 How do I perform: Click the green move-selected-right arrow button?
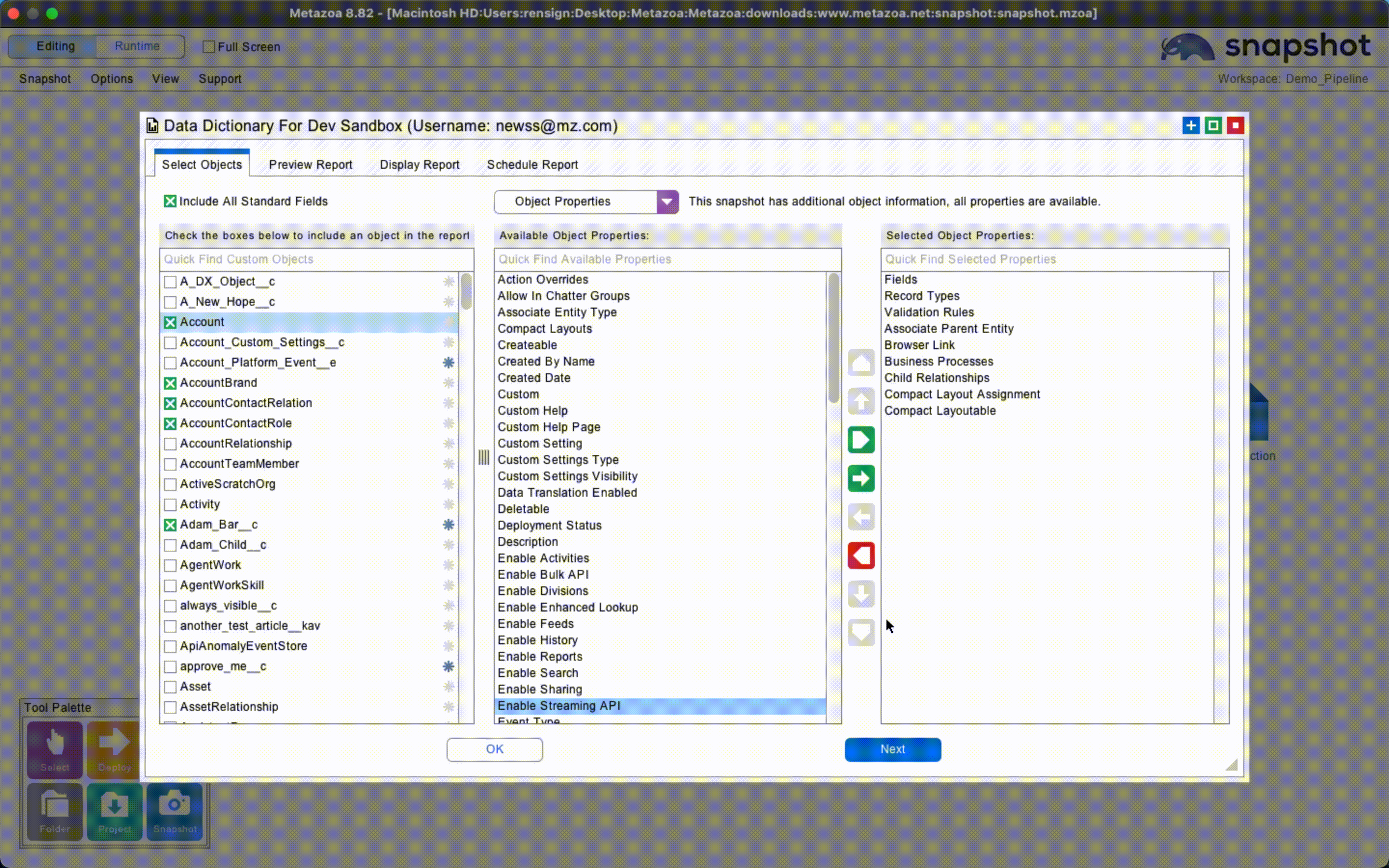861,478
